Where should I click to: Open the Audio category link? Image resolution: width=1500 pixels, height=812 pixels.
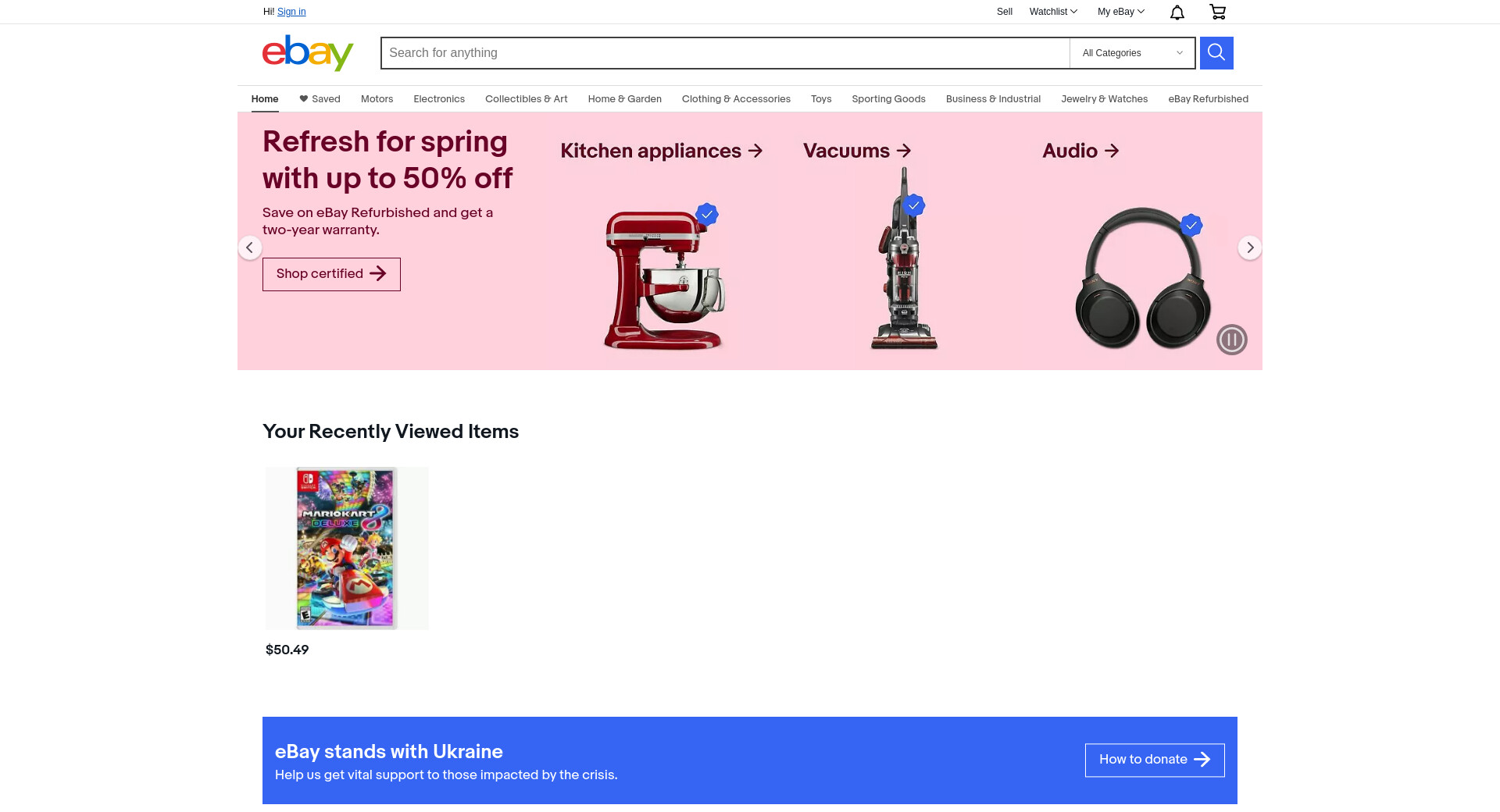tap(1080, 151)
